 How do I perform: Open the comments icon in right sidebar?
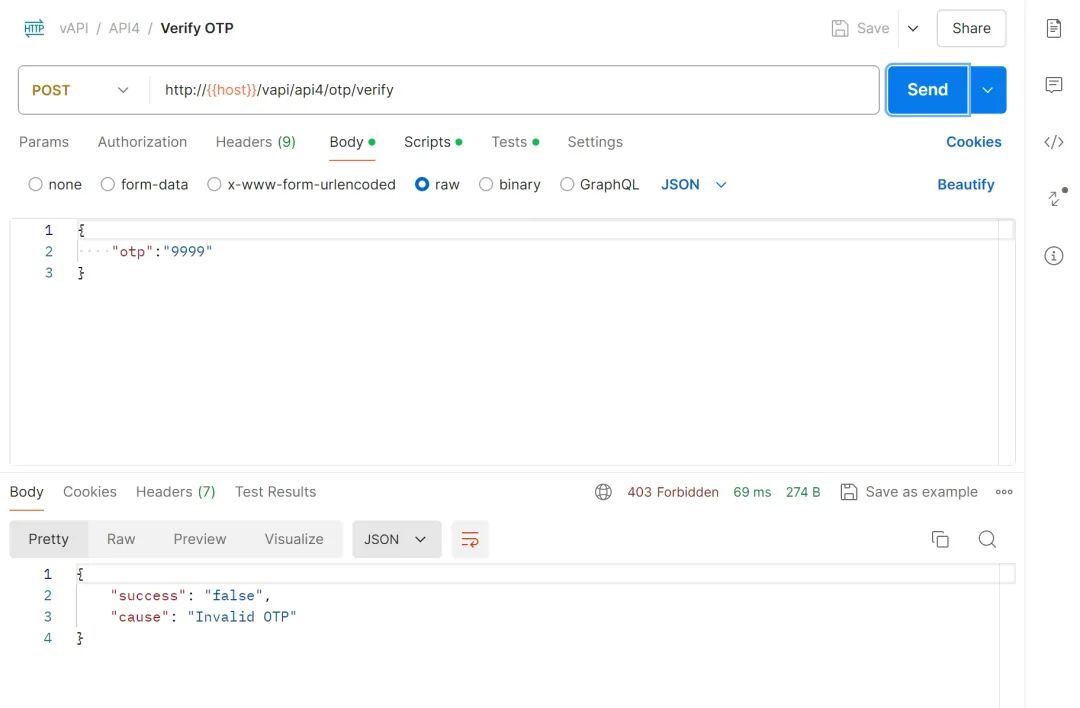(x=1053, y=85)
